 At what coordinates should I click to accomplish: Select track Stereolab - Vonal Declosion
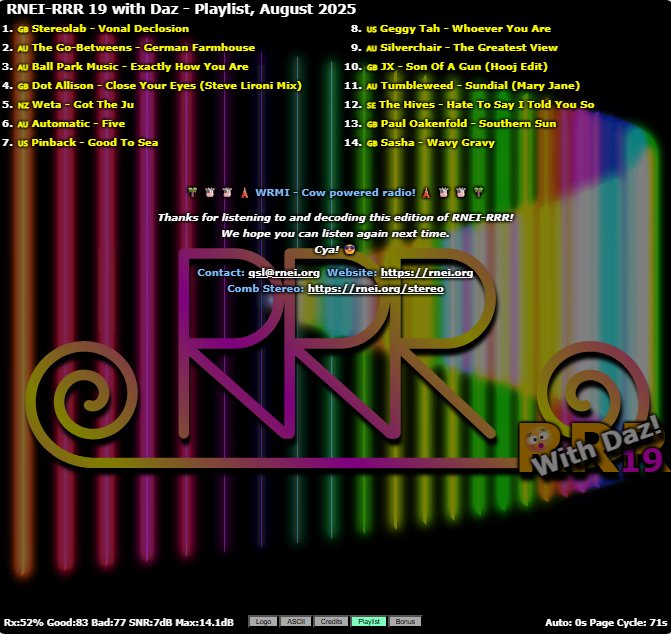click(110, 29)
